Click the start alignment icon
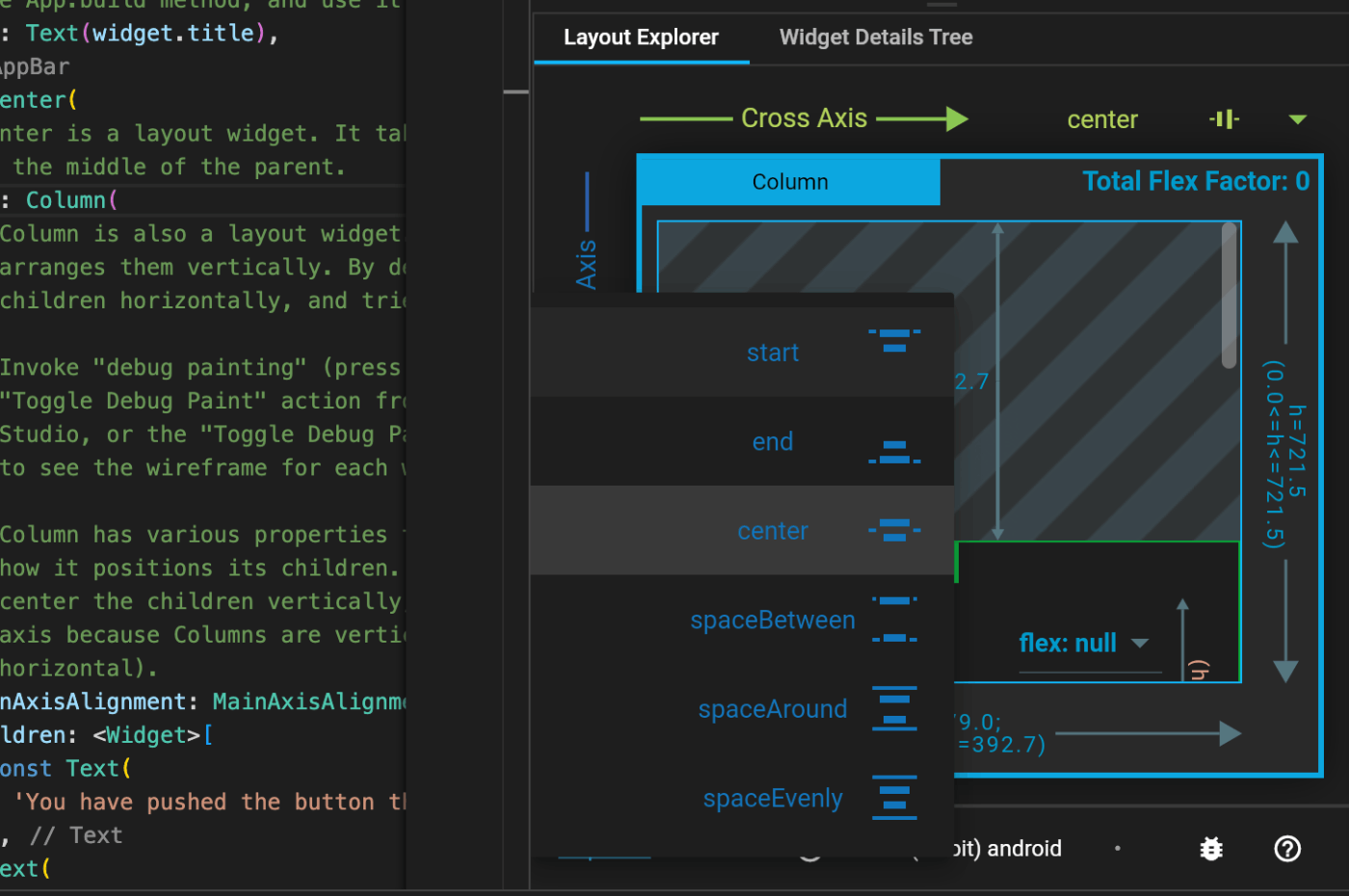Viewport: 1349px width, 896px height. tap(894, 340)
